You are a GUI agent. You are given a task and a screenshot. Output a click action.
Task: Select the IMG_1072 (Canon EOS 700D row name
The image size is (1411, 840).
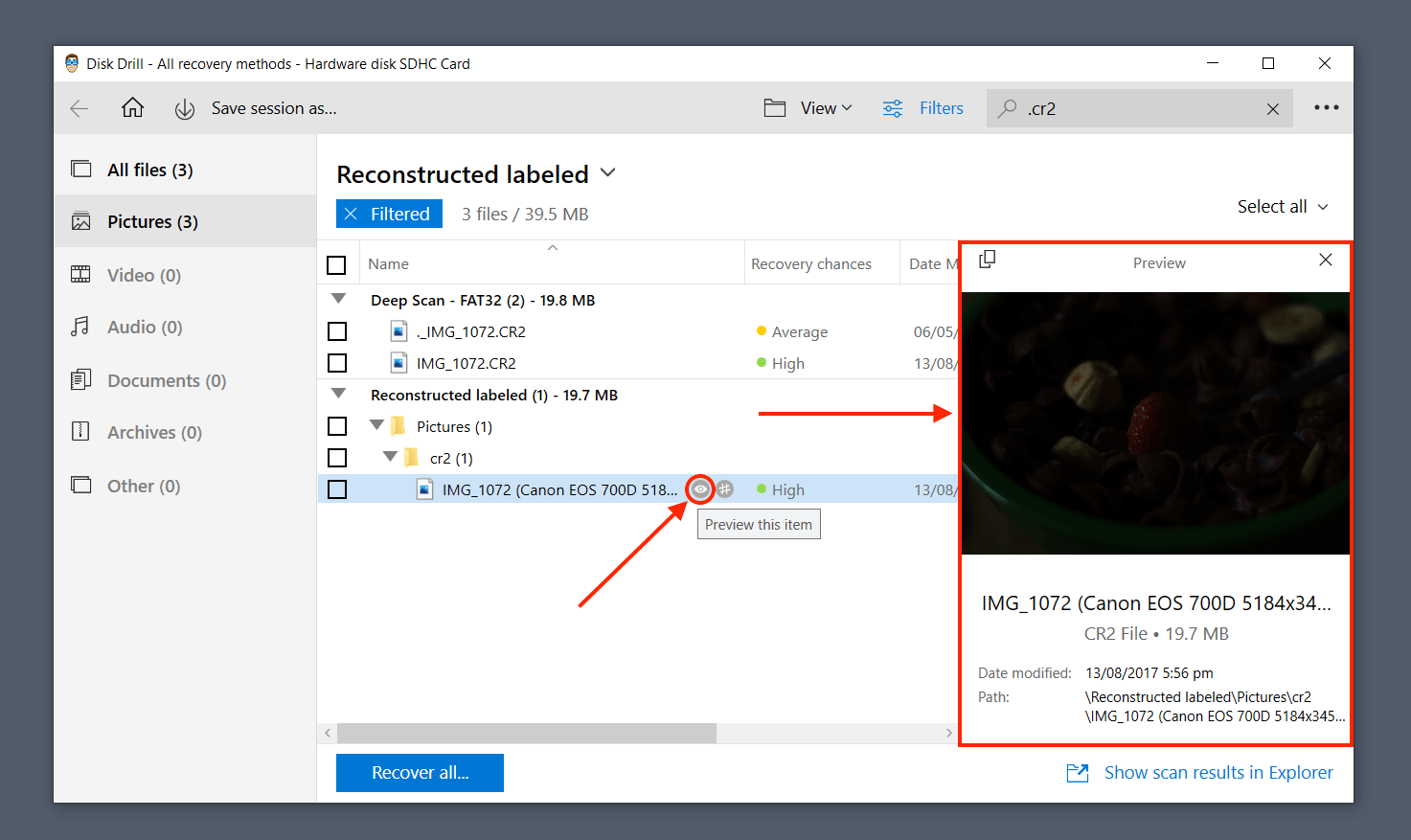[x=559, y=489]
